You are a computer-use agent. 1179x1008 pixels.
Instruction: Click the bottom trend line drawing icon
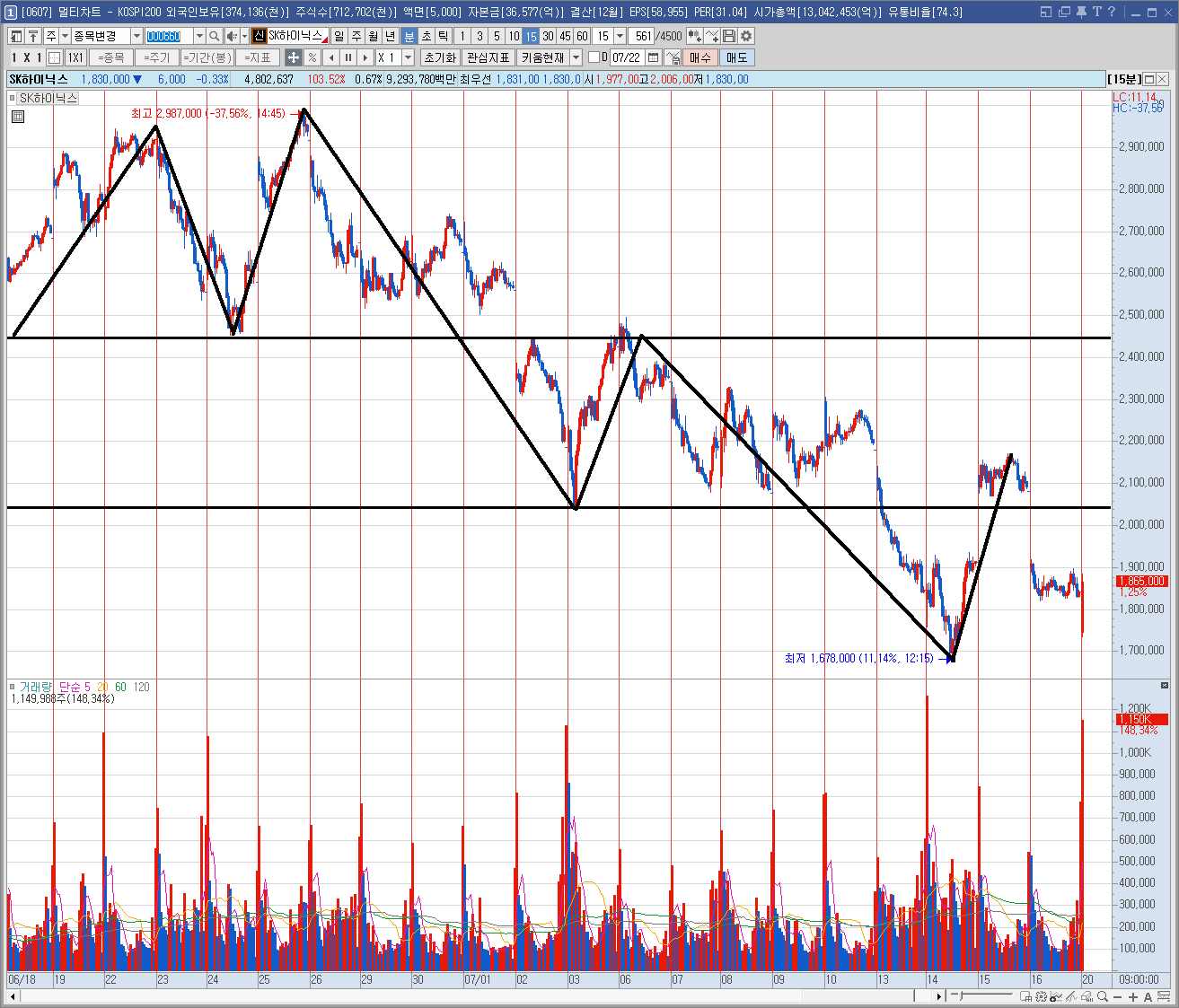point(1071,997)
